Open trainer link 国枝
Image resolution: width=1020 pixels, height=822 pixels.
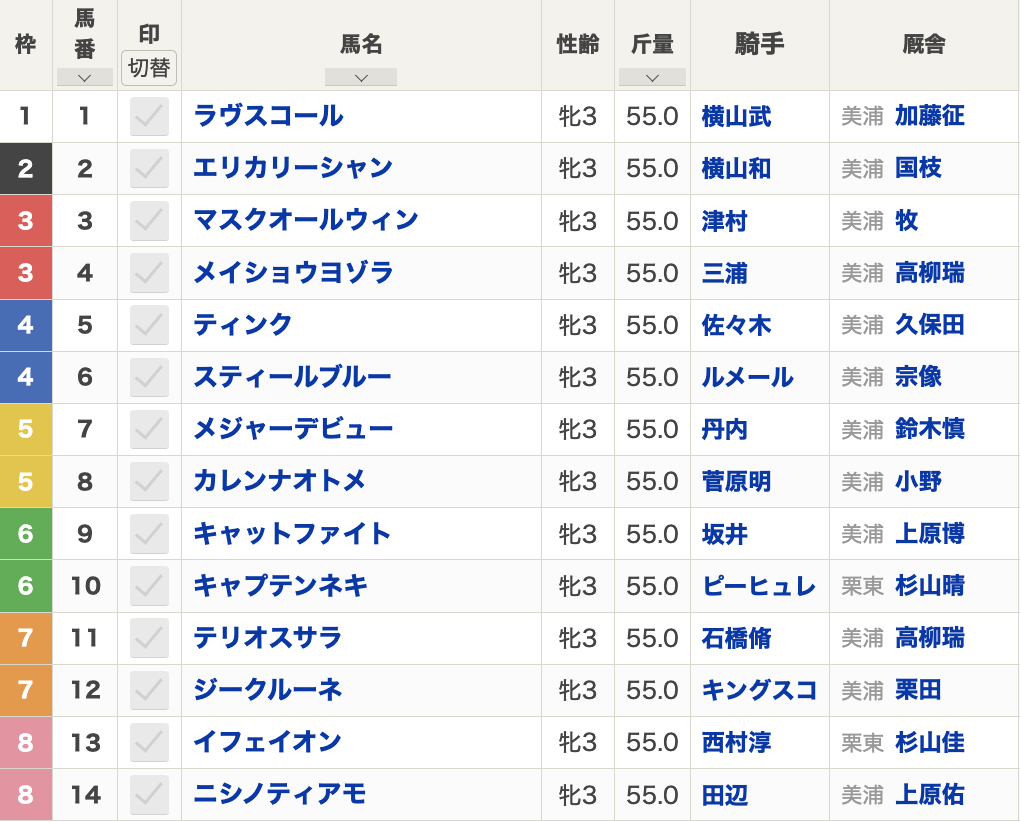[x=918, y=168]
